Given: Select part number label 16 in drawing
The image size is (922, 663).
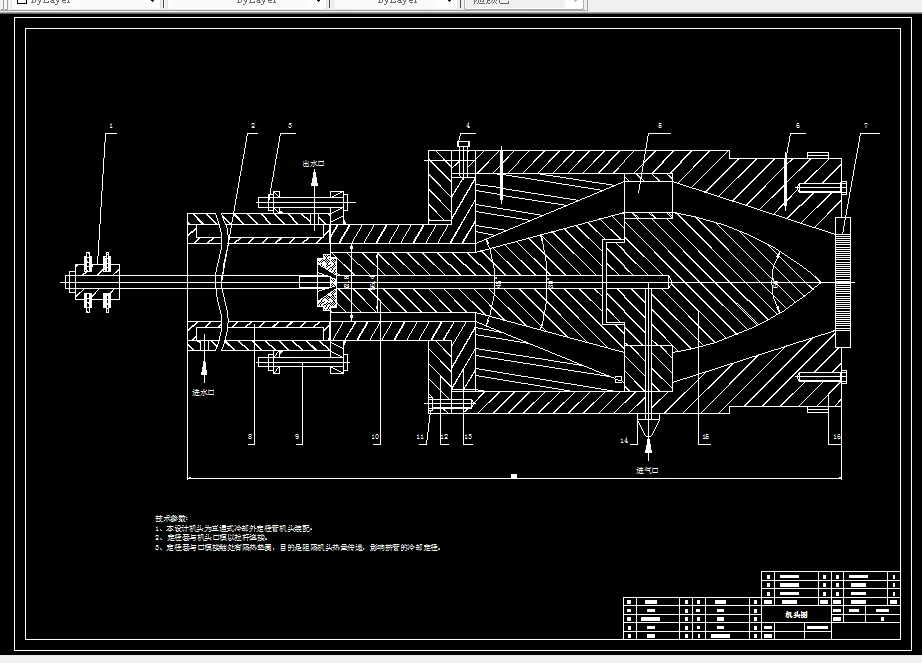Looking at the screenshot, I should pyautogui.click(x=837, y=437).
